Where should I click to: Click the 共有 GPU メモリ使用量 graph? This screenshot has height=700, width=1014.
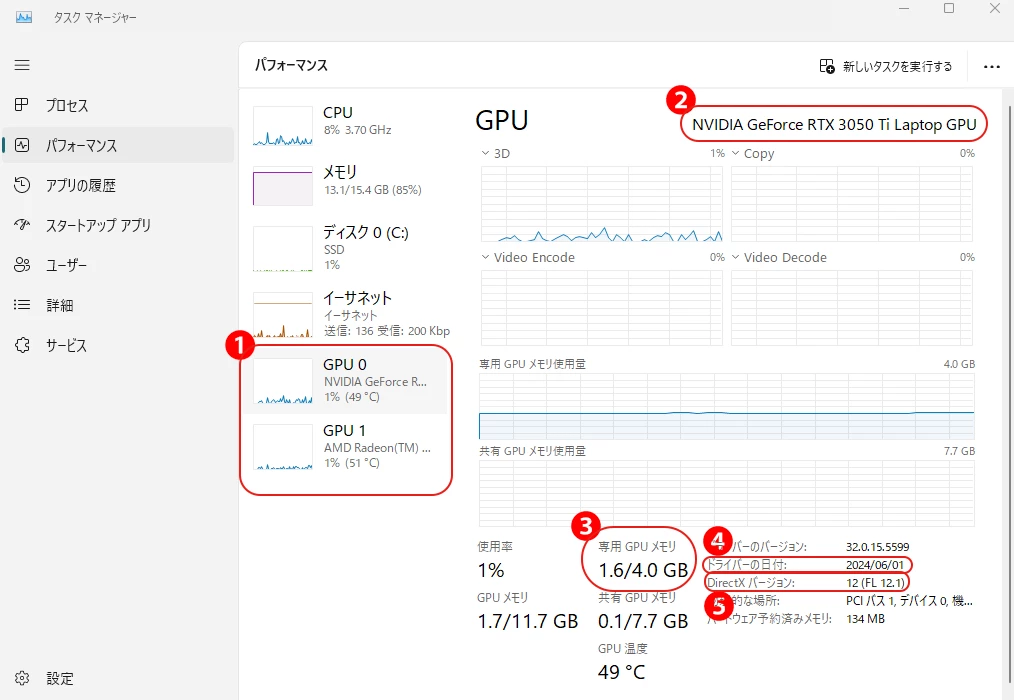point(726,494)
